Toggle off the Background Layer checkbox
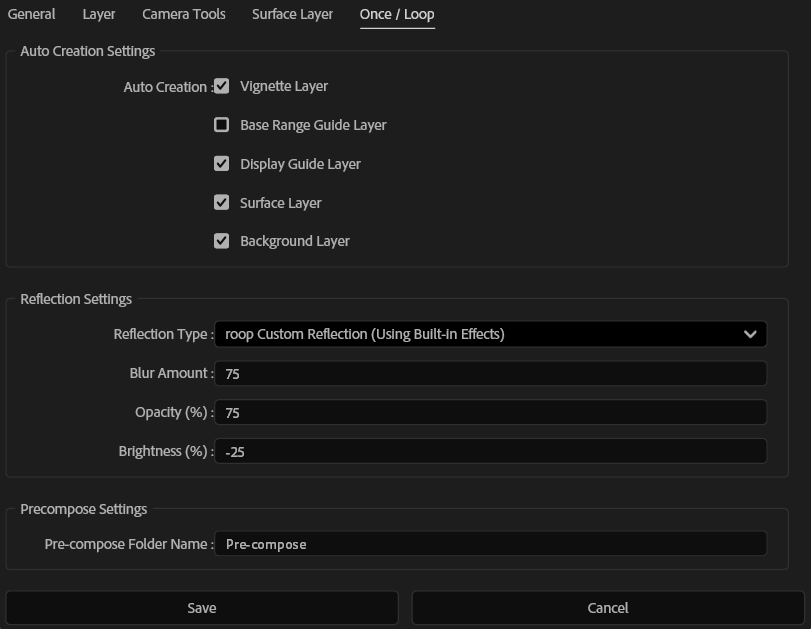This screenshot has width=811, height=629. click(222, 241)
